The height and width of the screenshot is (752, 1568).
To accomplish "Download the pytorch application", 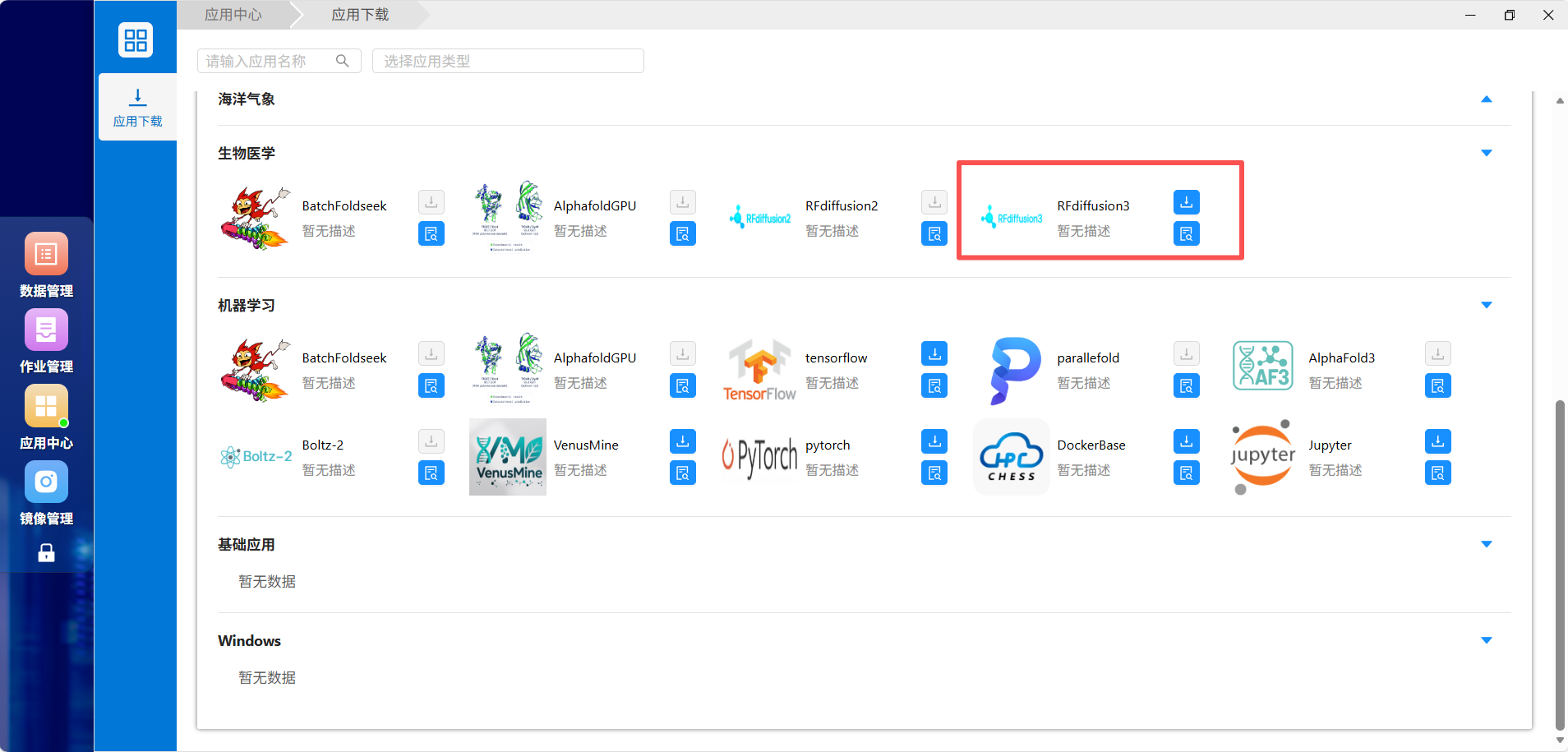I will 934,441.
